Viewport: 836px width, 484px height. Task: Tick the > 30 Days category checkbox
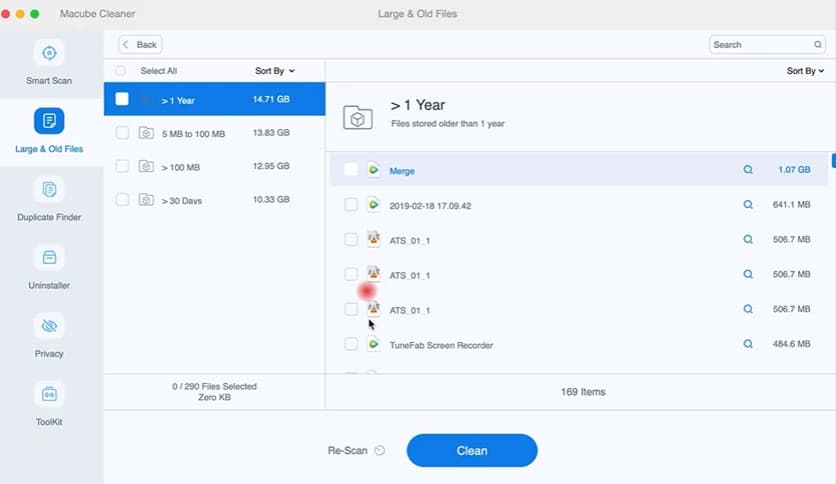click(x=122, y=200)
